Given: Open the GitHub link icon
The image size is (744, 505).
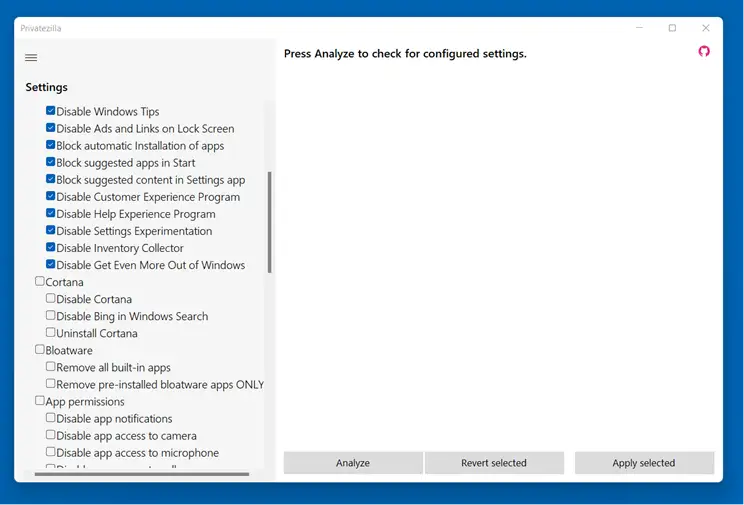Looking at the screenshot, I should pos(704,51).
